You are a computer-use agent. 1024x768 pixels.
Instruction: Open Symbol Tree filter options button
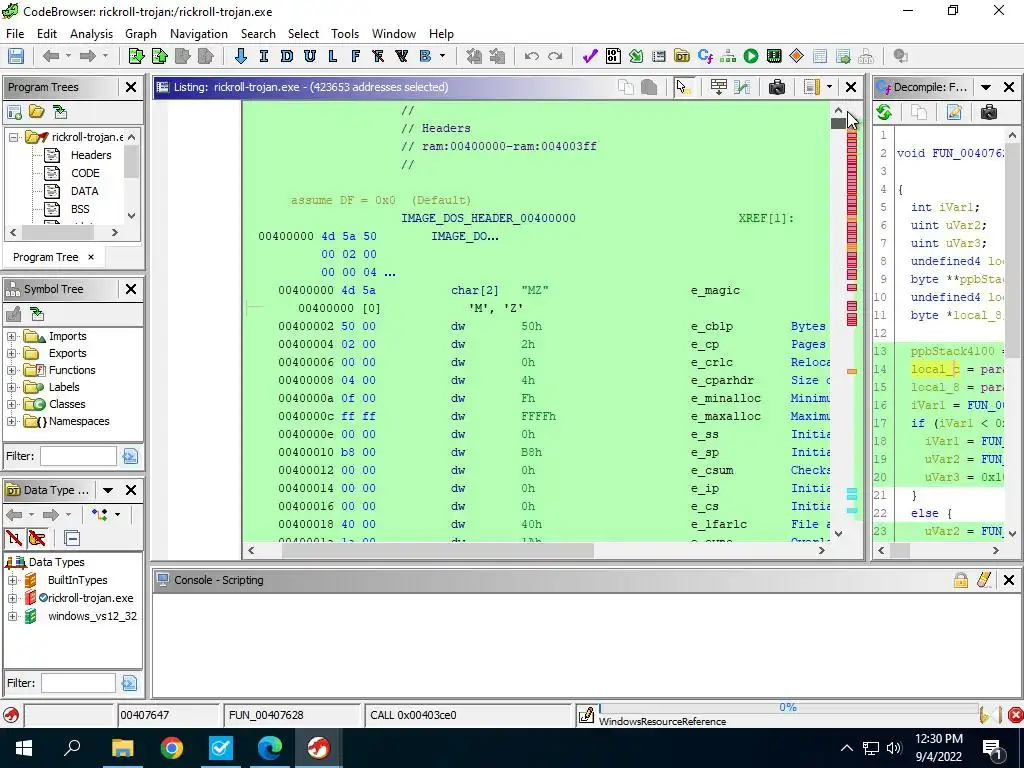(x=130, y=456)
